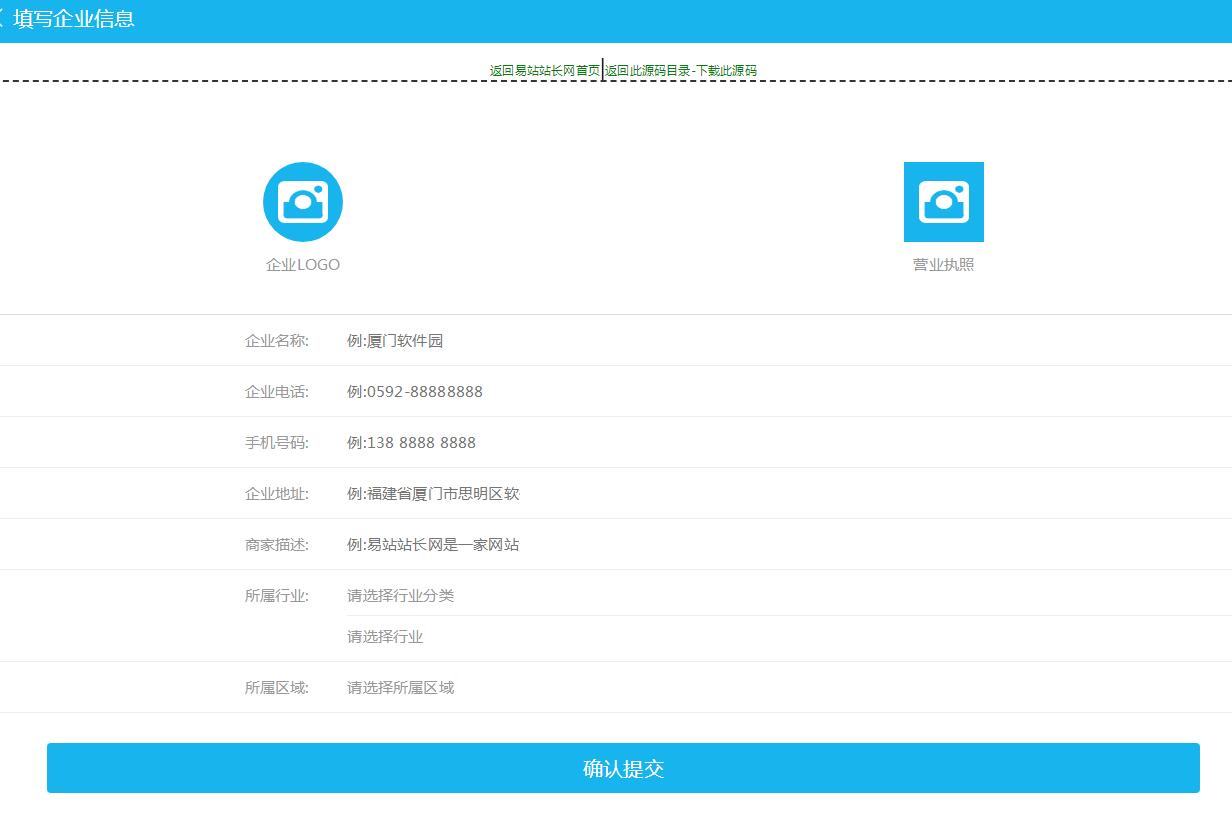Open the 返回易站站长网首页 link
The height and width of the screenshot is (818, 1232).
point(545,71)
